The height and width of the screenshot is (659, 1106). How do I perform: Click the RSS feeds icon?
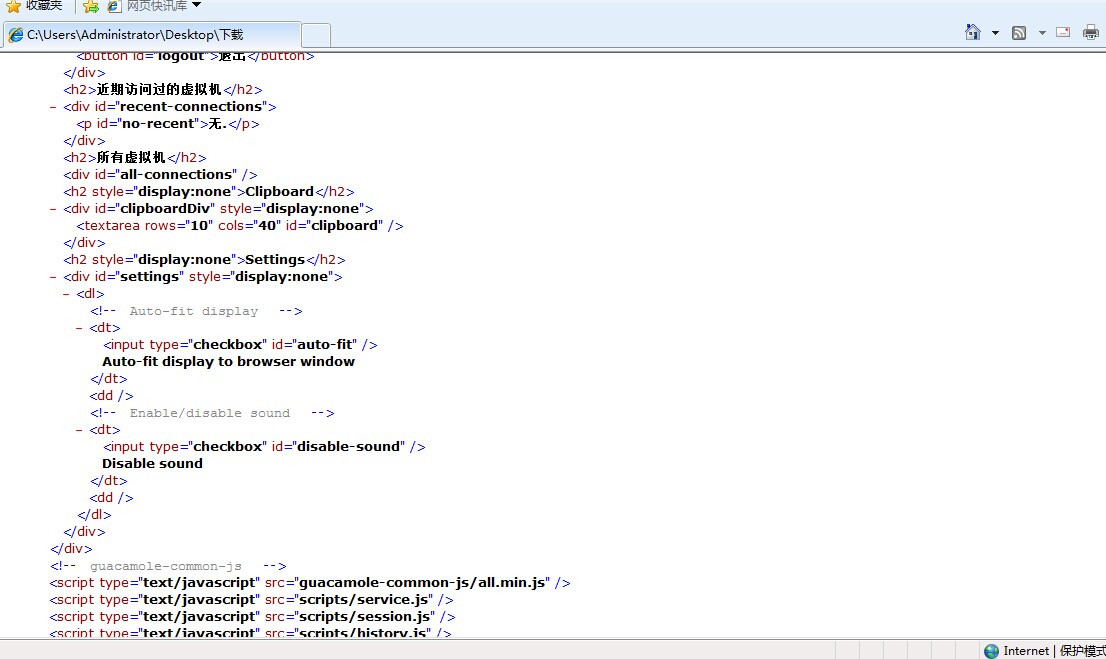click(x=1019, y=33)
